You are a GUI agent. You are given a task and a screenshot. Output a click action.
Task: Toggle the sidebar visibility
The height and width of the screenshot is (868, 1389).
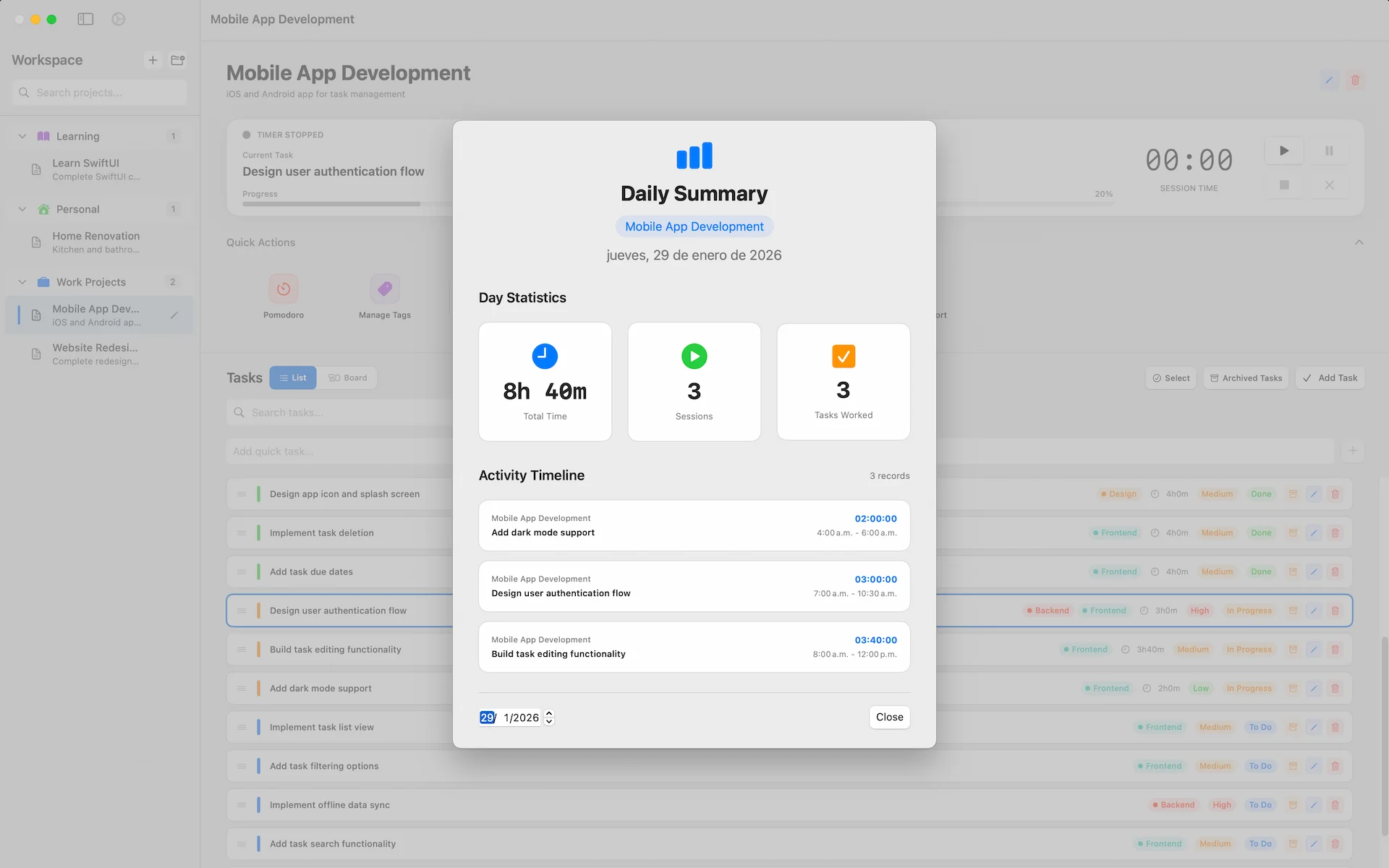[85, 19]
